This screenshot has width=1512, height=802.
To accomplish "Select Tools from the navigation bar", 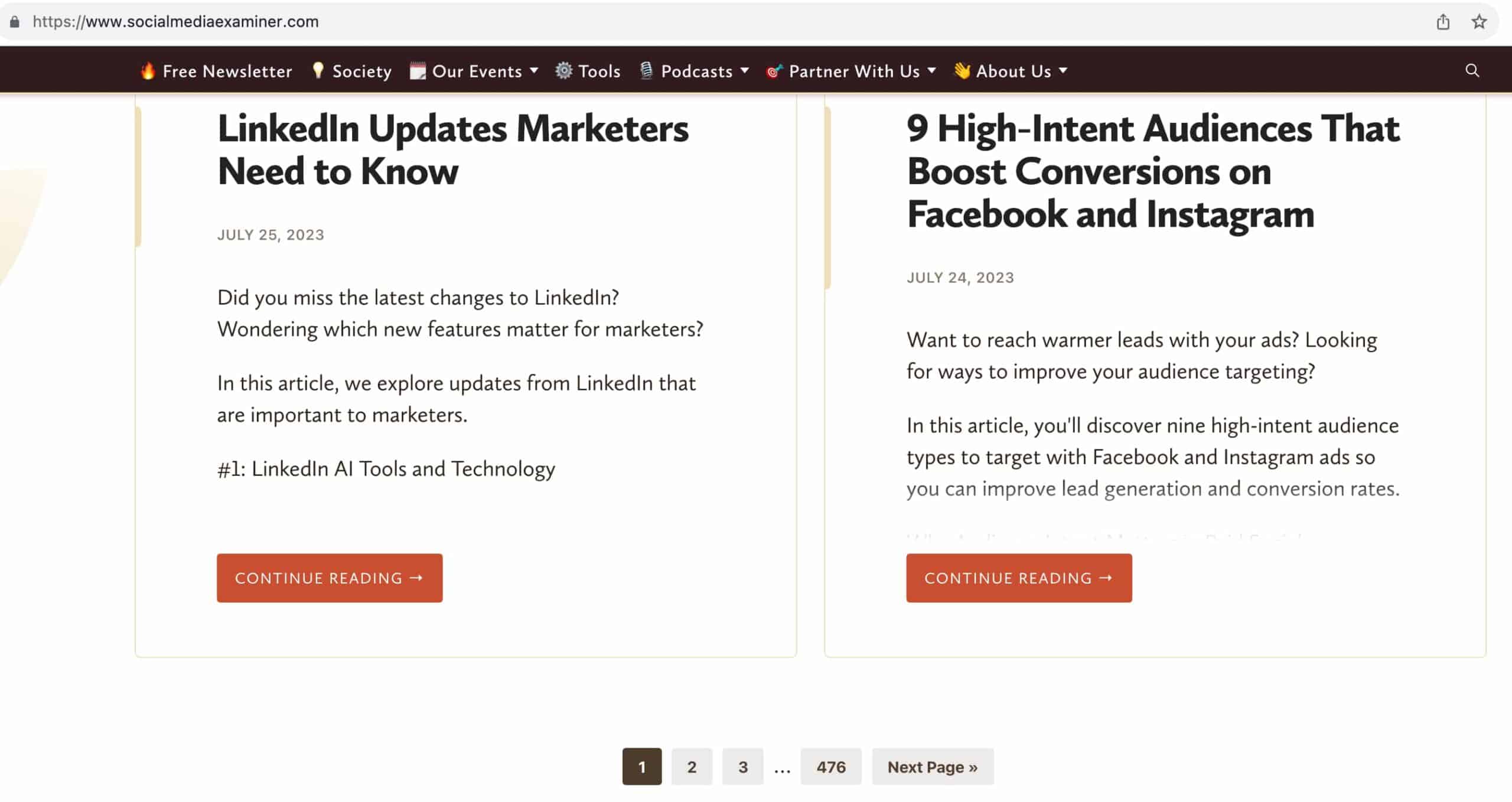I will coord(599,70).
